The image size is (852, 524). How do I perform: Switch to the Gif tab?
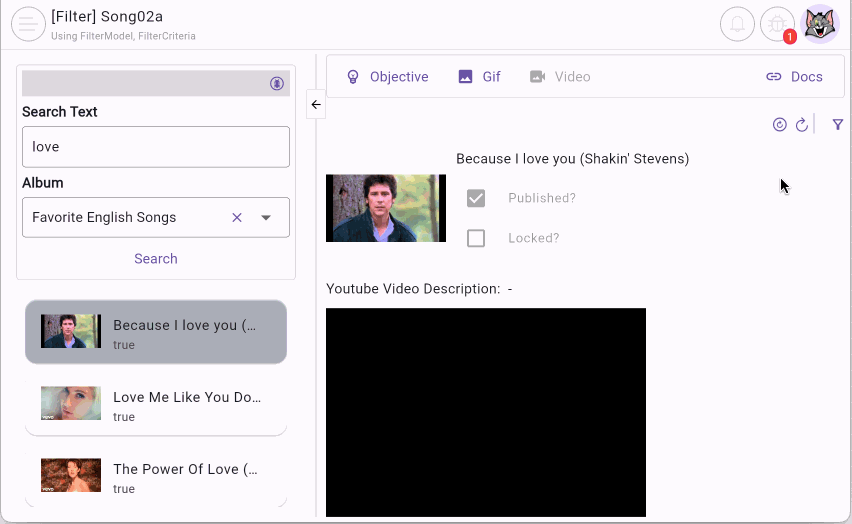[479, 77]
